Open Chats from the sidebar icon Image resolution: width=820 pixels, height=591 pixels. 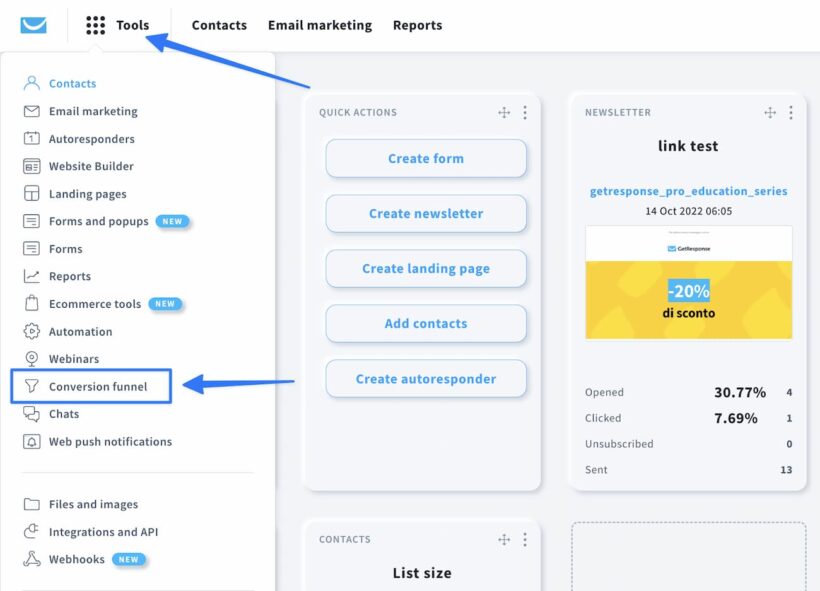33,413
